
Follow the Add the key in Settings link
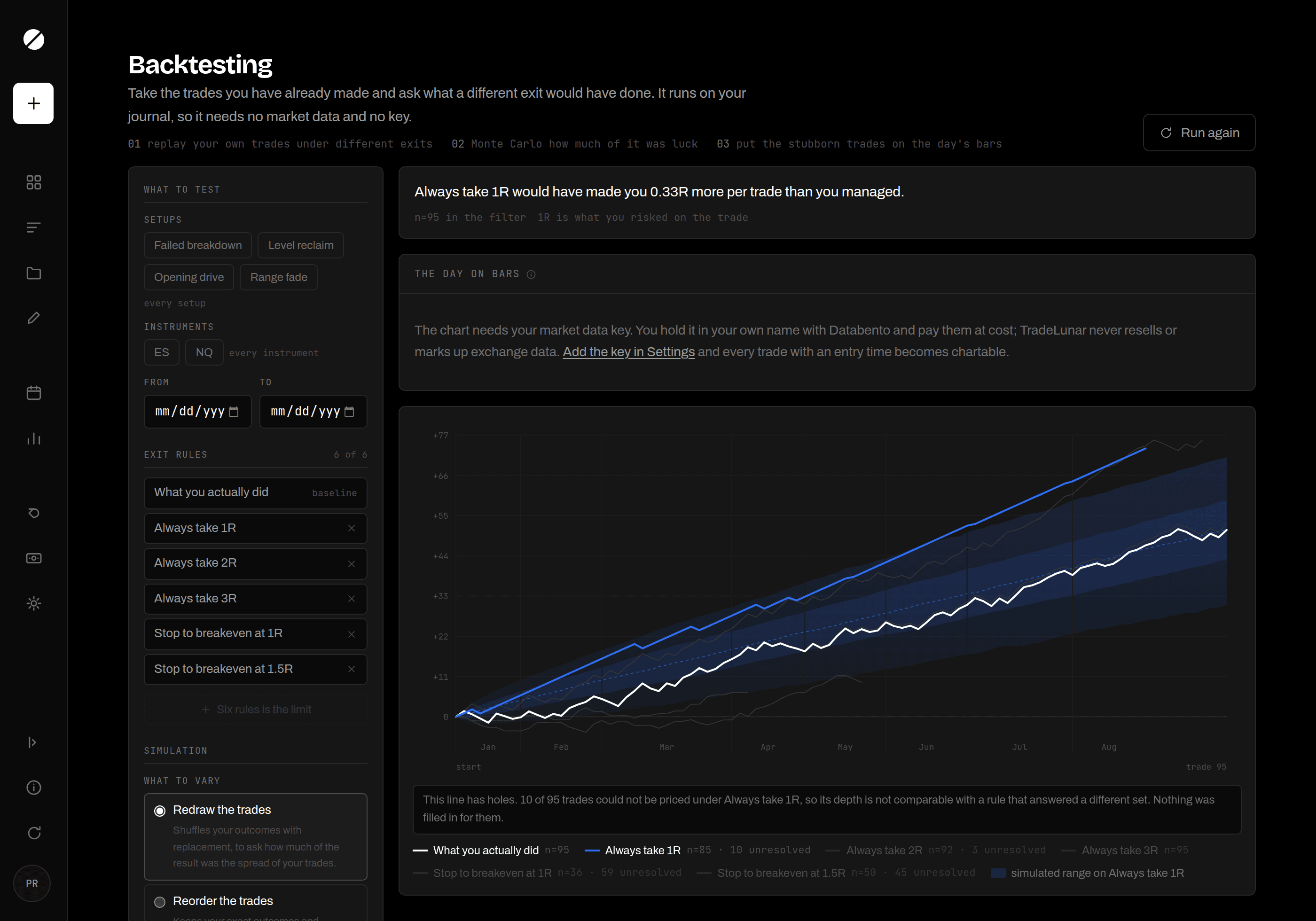tap(629, 352)
